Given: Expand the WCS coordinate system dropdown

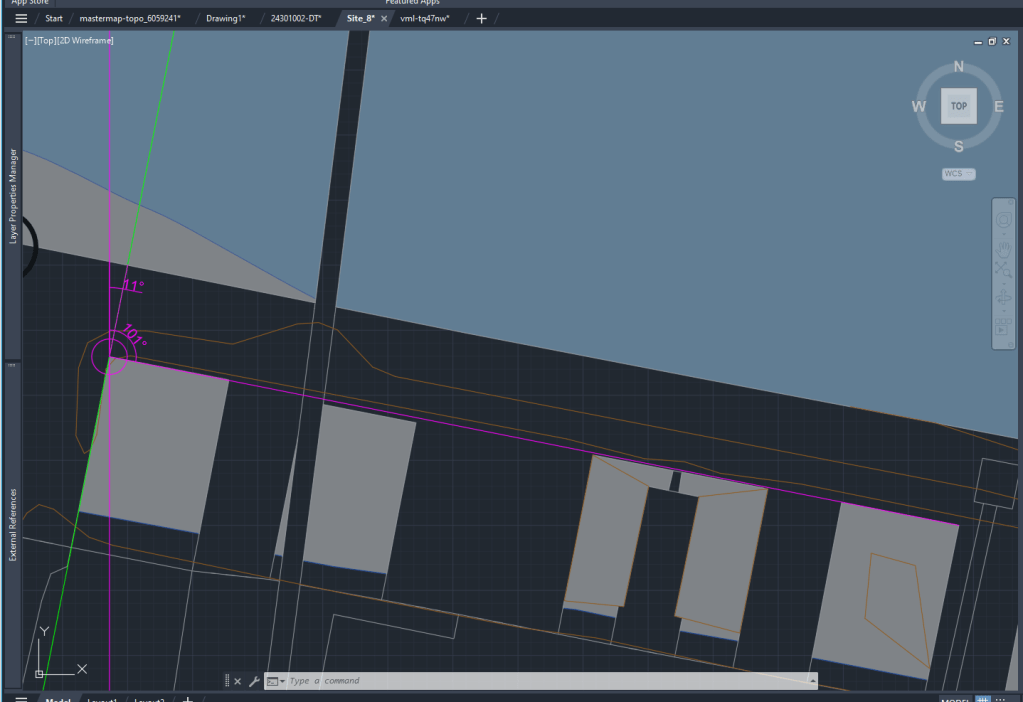Looking at the screenshot, I should [958, 174].
